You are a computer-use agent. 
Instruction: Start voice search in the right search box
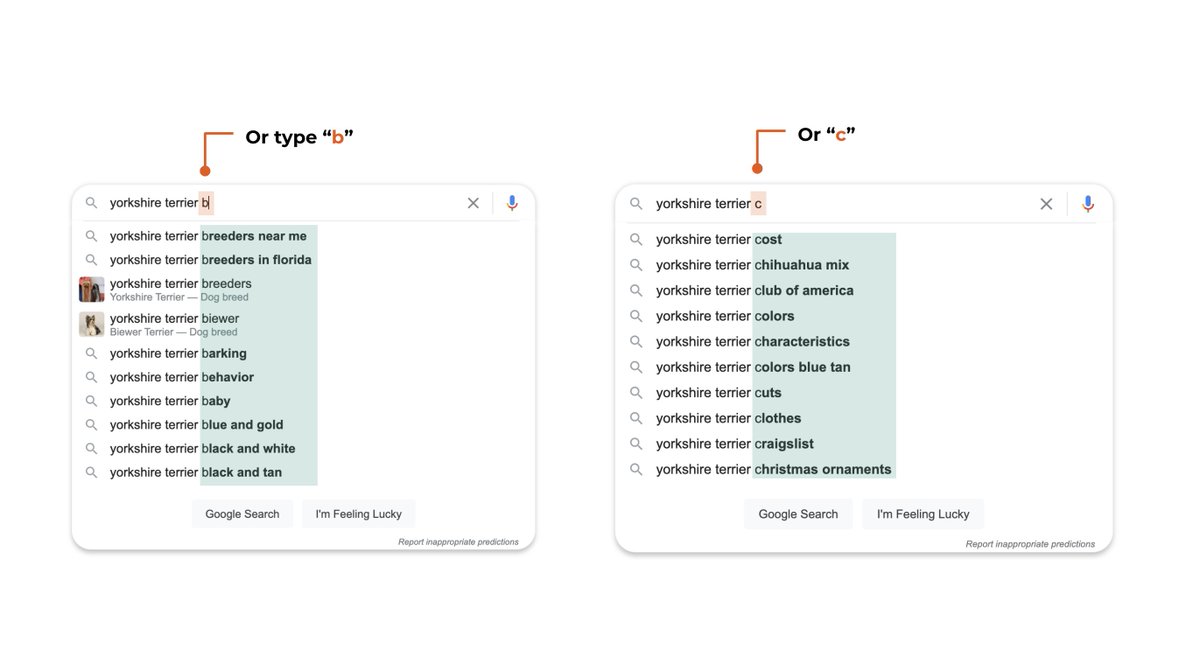(x=1088, y=204)
